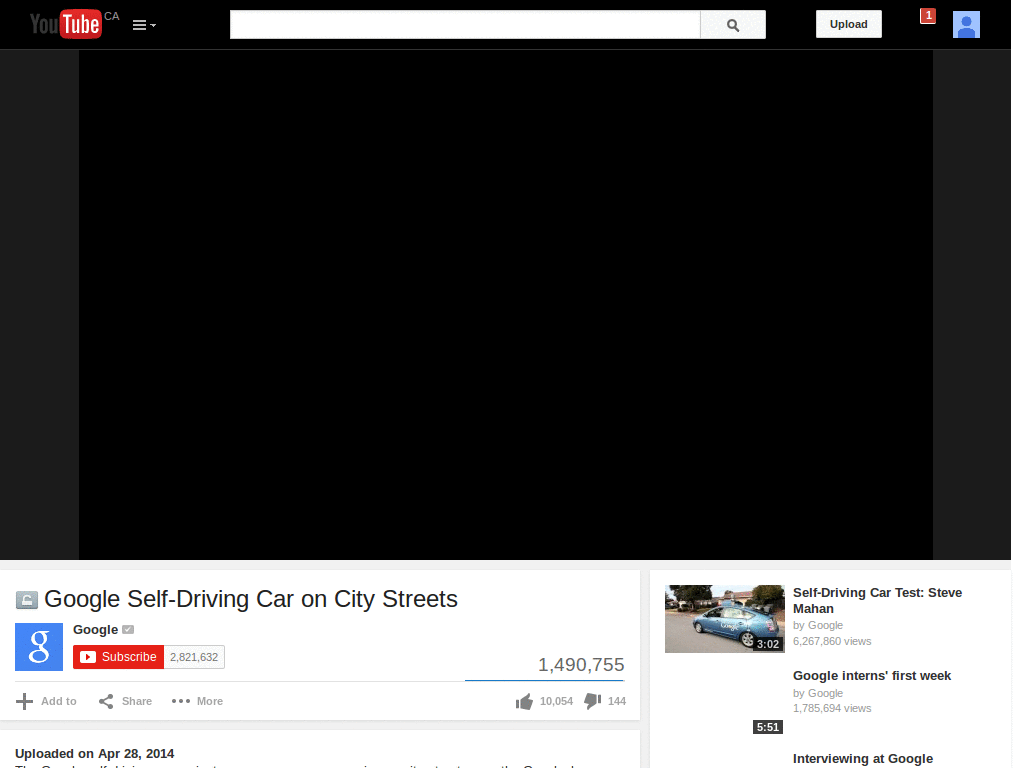This screenshot has height=768, width=1024.
Task: Expand the dropdown arrow beside the guide menu
Action: (x=153, y=27)
